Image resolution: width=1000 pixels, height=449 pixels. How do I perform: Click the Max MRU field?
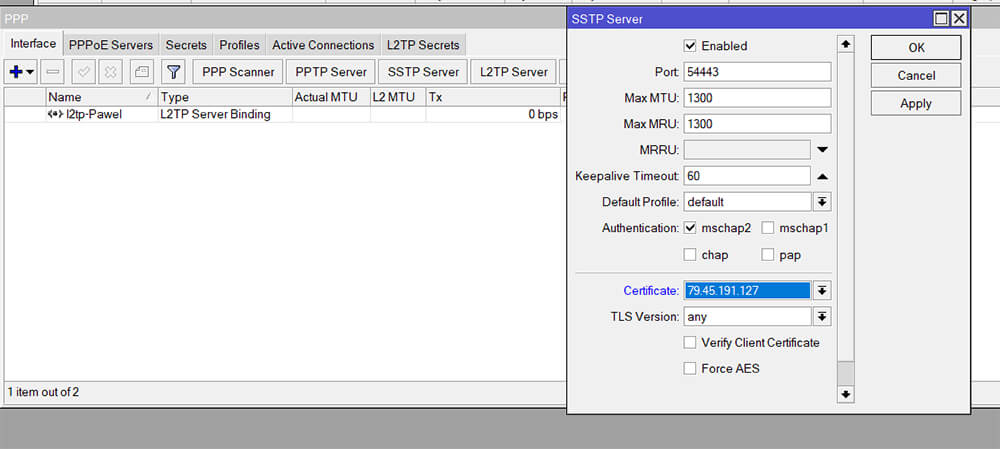pos(758,124)
